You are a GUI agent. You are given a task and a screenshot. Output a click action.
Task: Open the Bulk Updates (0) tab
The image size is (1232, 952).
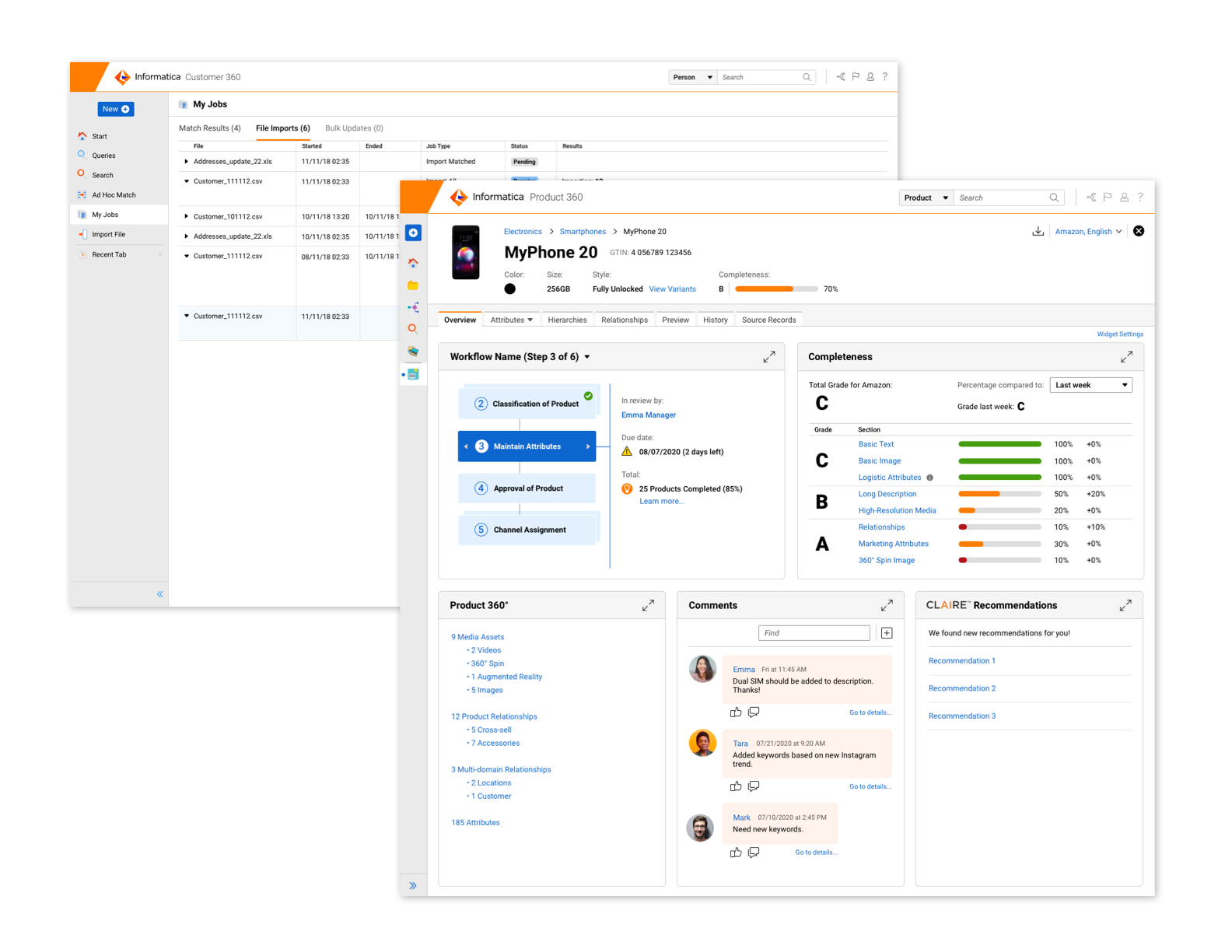point(354,128)
